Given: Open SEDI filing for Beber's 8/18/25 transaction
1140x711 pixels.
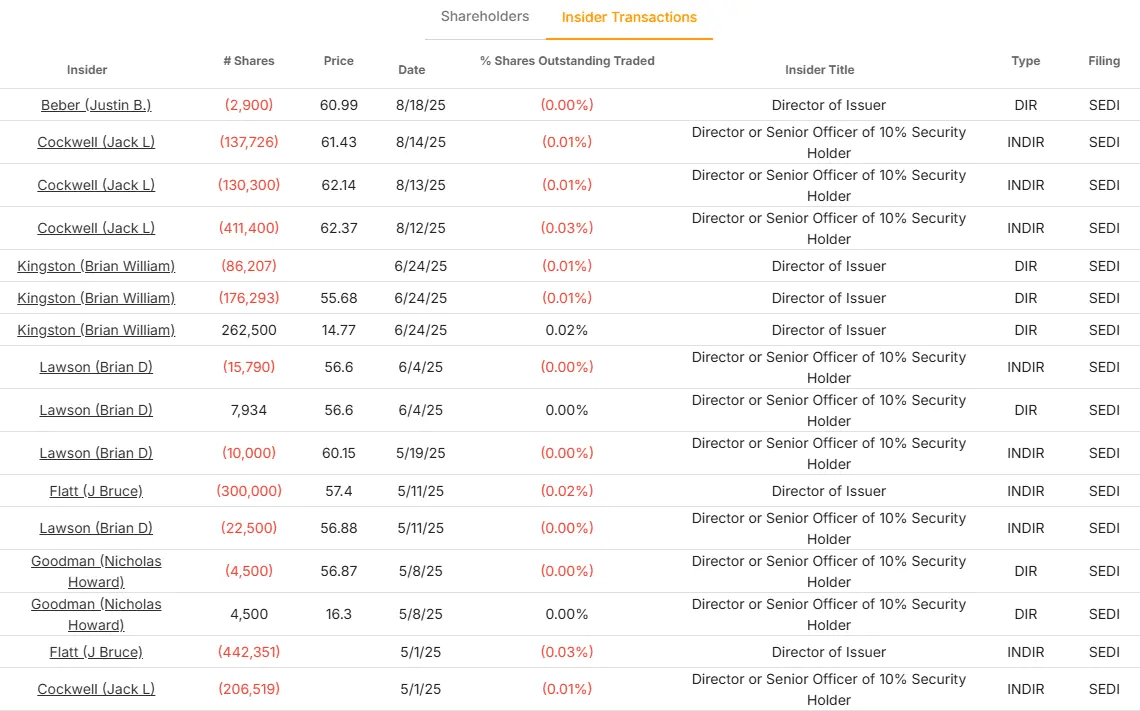Looking at the screenshot, I should click(1104, 105).
